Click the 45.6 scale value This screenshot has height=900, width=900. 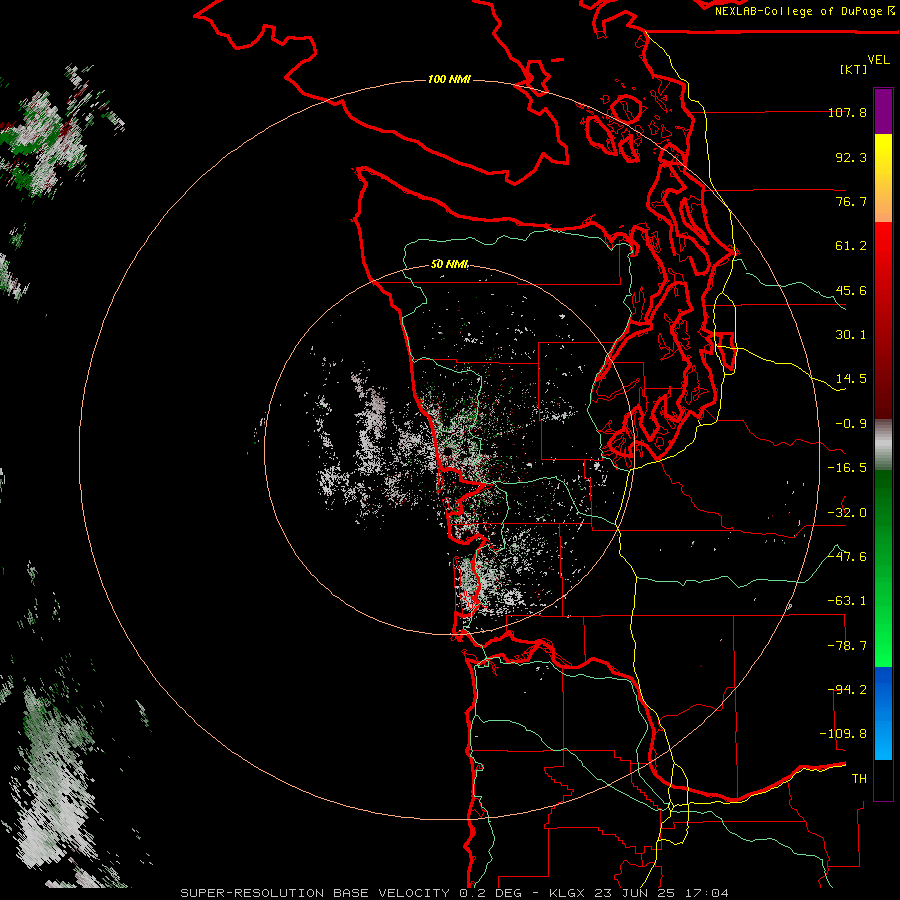pyautogui.click(x=851, y=290)
